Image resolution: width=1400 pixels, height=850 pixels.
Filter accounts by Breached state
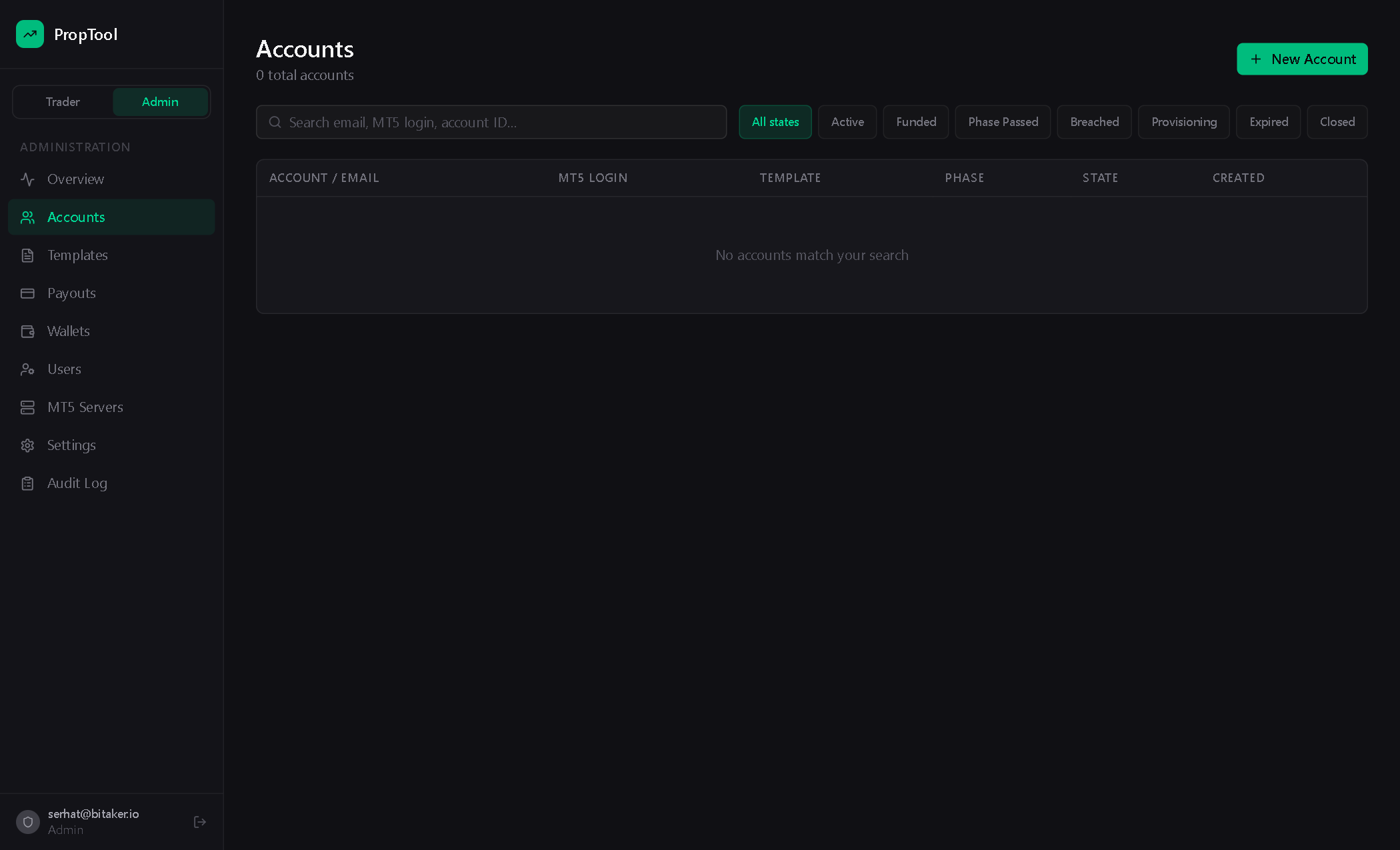(1094, 122)
